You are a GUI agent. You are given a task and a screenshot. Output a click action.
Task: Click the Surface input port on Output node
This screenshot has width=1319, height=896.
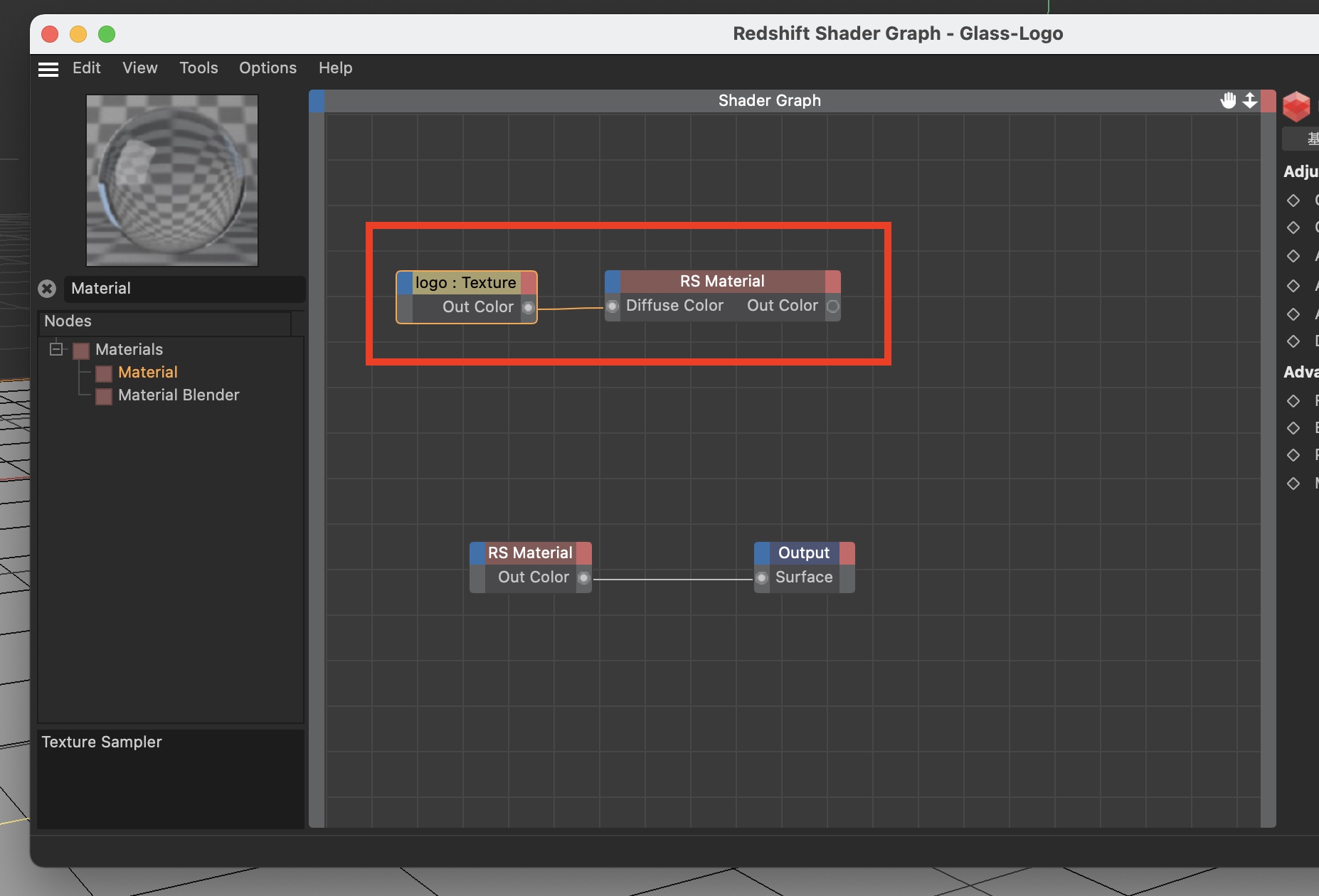click(761, 577)
